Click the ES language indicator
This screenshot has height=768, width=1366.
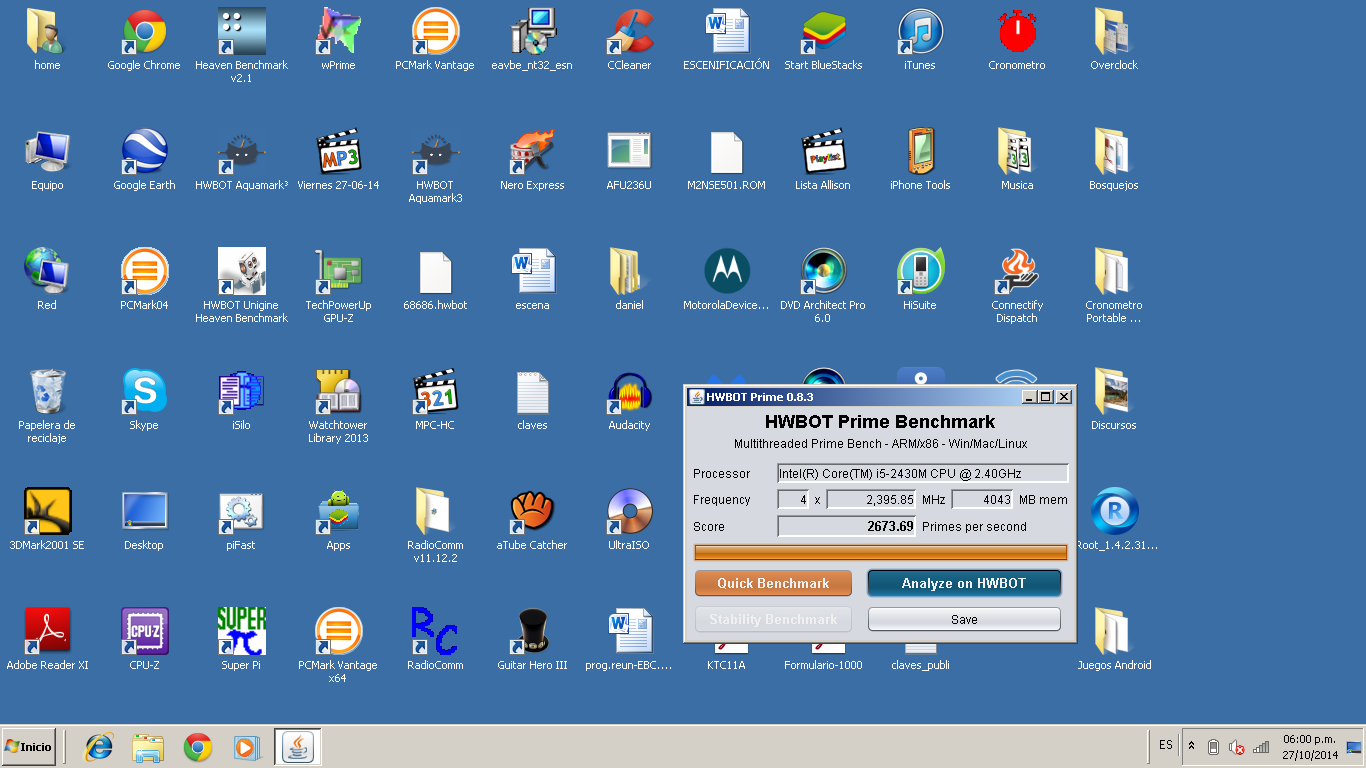[x=1166, y=745]
